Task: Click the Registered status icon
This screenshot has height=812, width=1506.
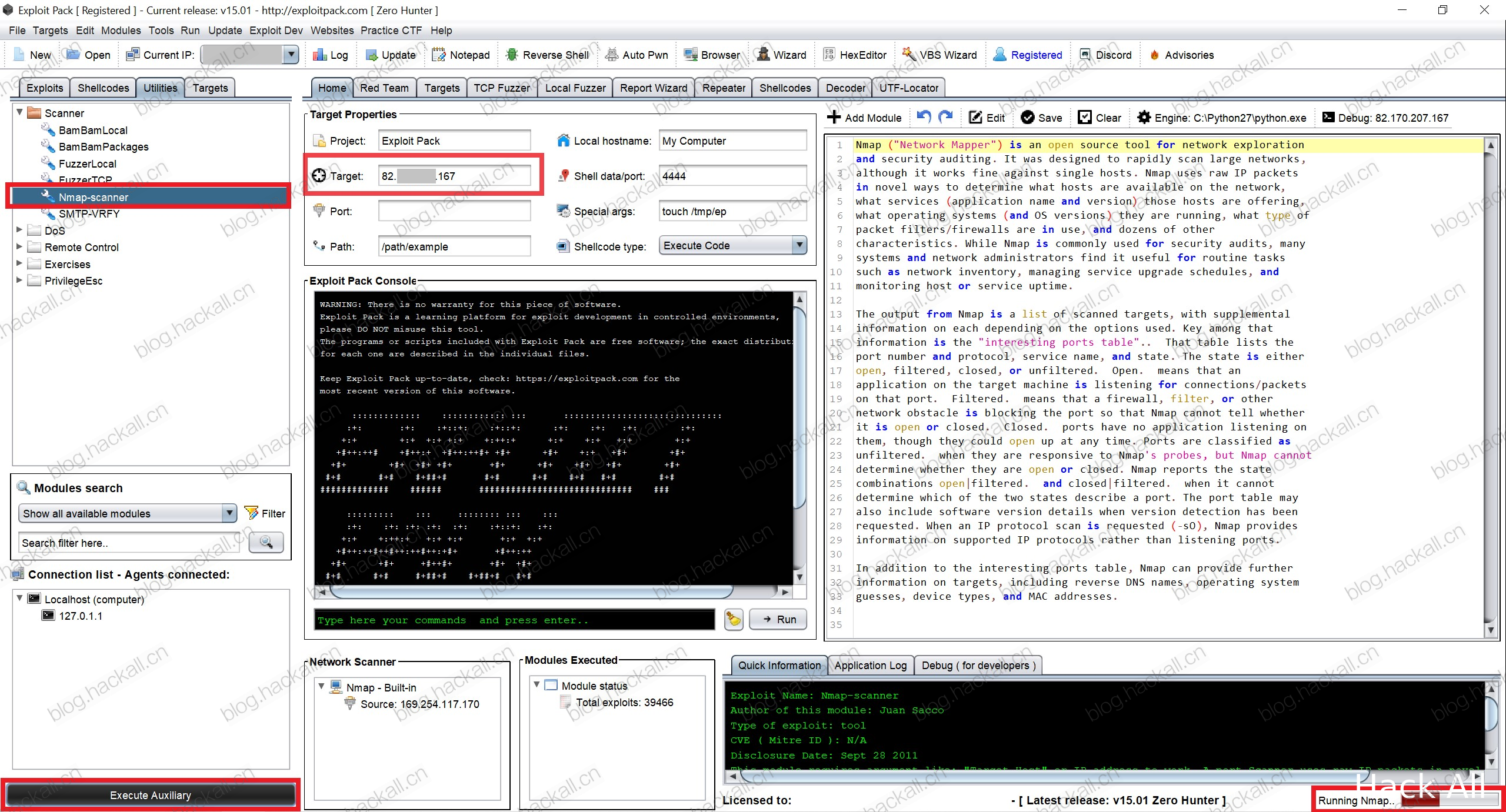Action: [x=1028, y=55]
